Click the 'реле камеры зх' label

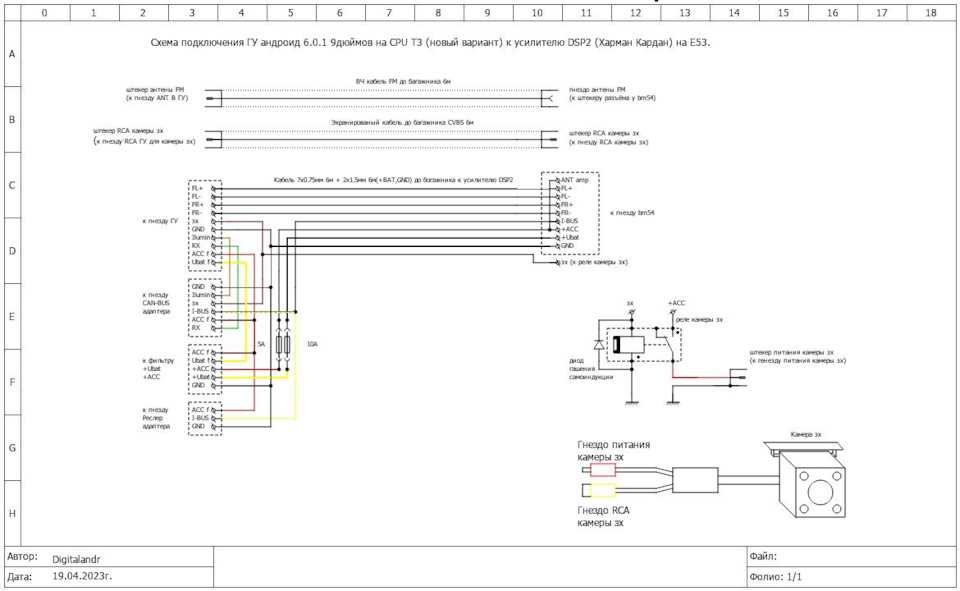pos(699,320)
